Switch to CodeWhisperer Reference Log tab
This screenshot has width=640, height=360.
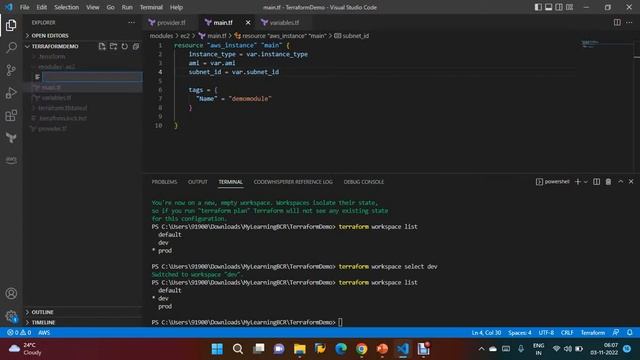coord(293,182)
